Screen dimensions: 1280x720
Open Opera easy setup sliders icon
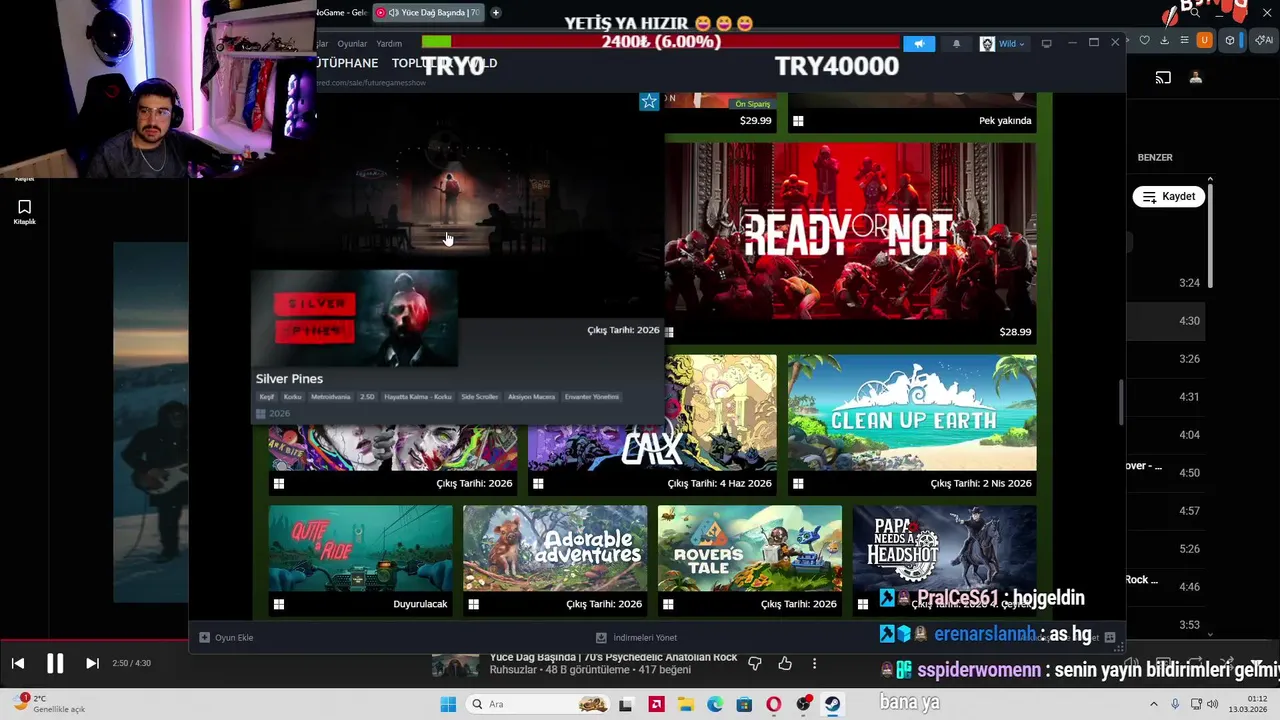coord(1185,40)
